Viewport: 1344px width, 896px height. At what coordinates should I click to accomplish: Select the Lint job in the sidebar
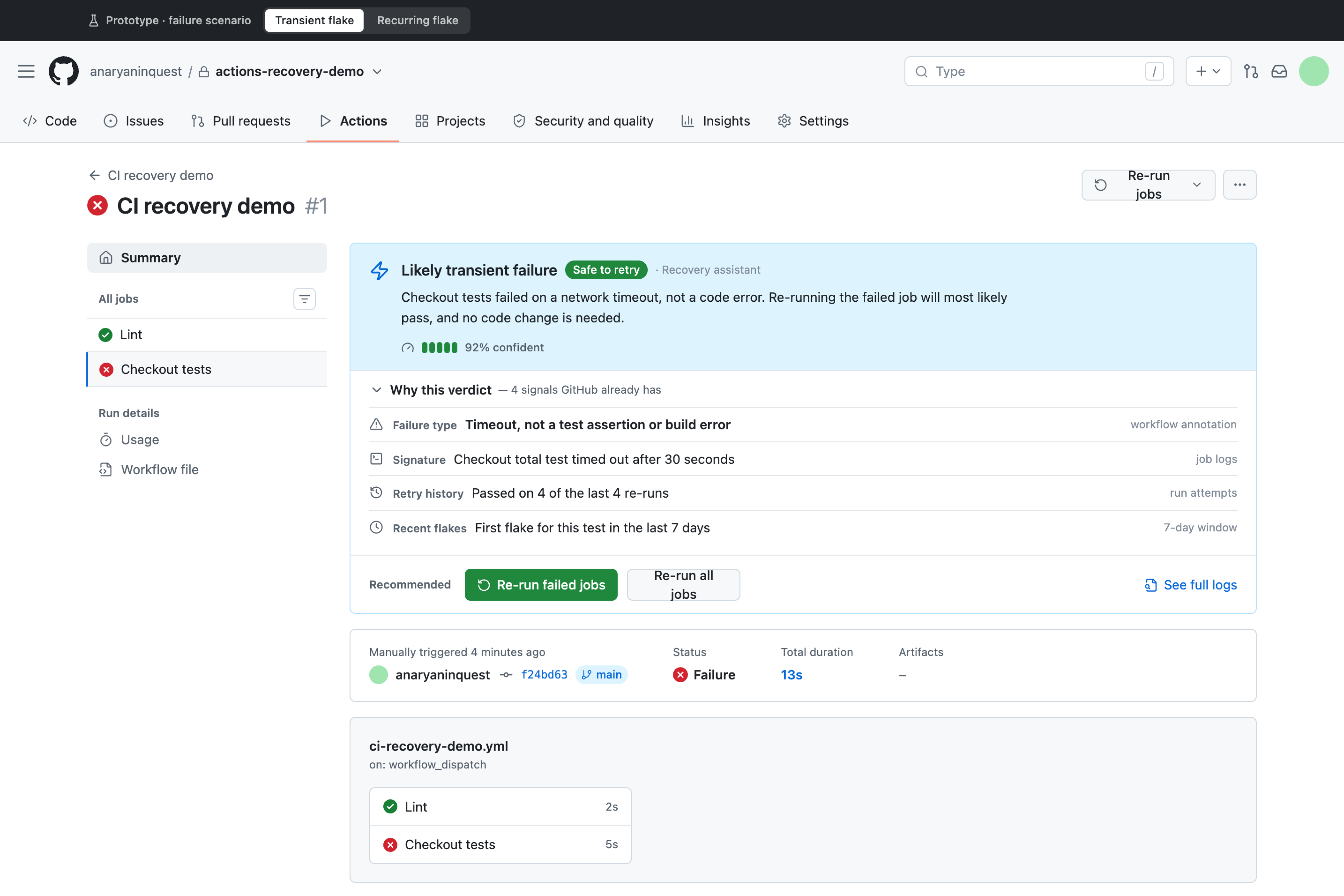coord(207,335)
